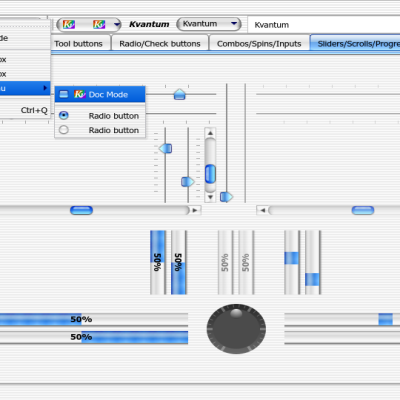Open the rounded Kvantum combo box
400x400 pixels.
click(x=209, y=24)
